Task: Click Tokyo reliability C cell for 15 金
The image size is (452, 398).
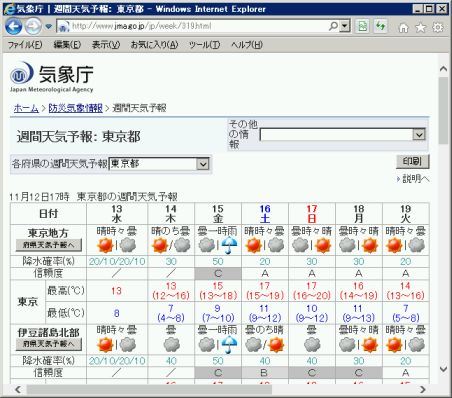Action: [218, 274]
